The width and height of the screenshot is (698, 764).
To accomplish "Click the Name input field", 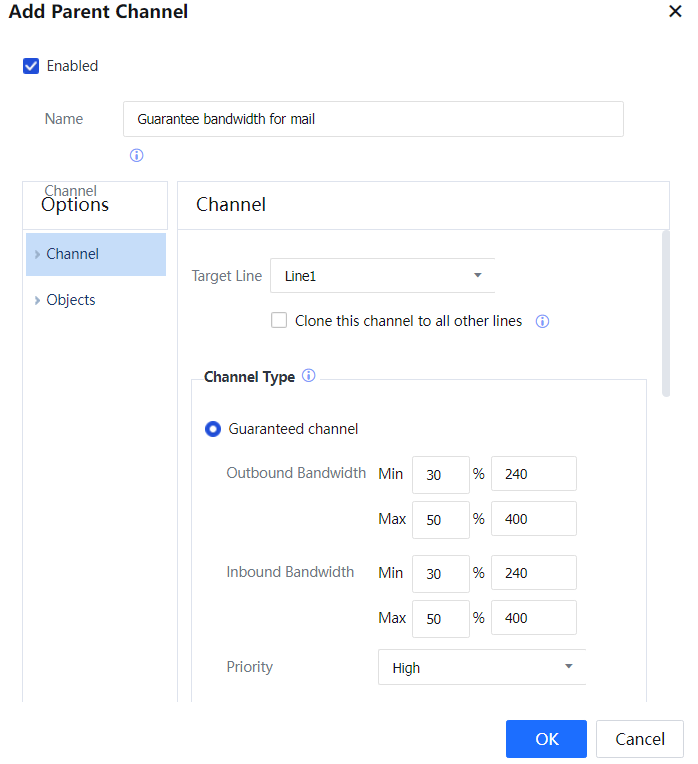I will coord(373,119).
